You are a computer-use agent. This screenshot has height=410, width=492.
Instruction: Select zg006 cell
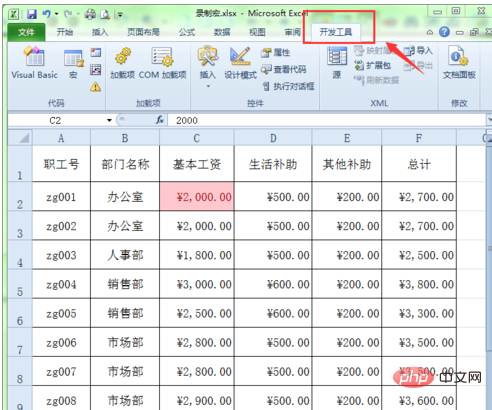coord(61,342)
